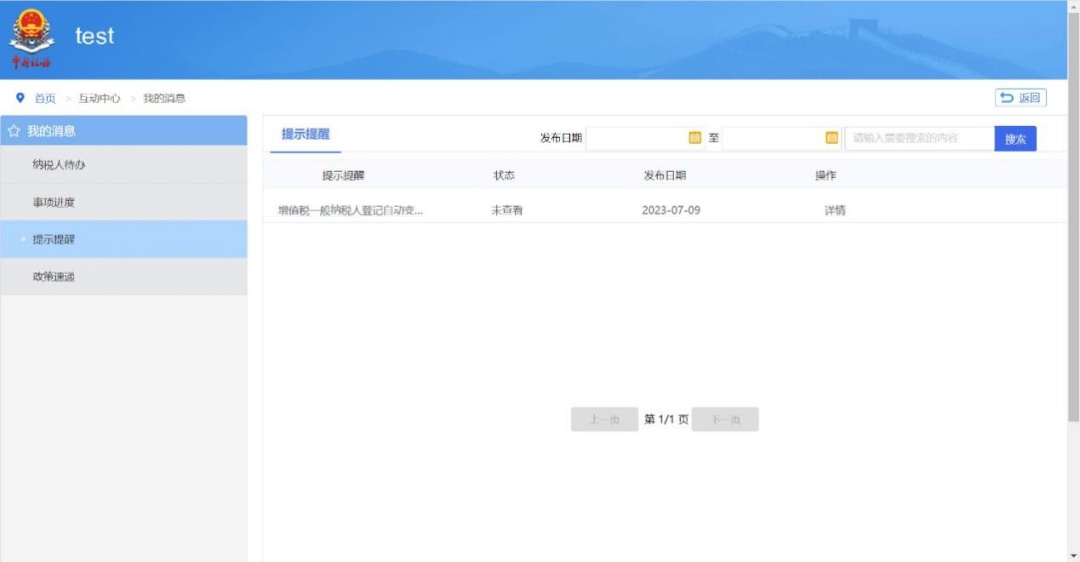The width and height of the screenshot is (1080, 562).
Task: Click the 发布日期 start date field
Action: tap(636, 138)
